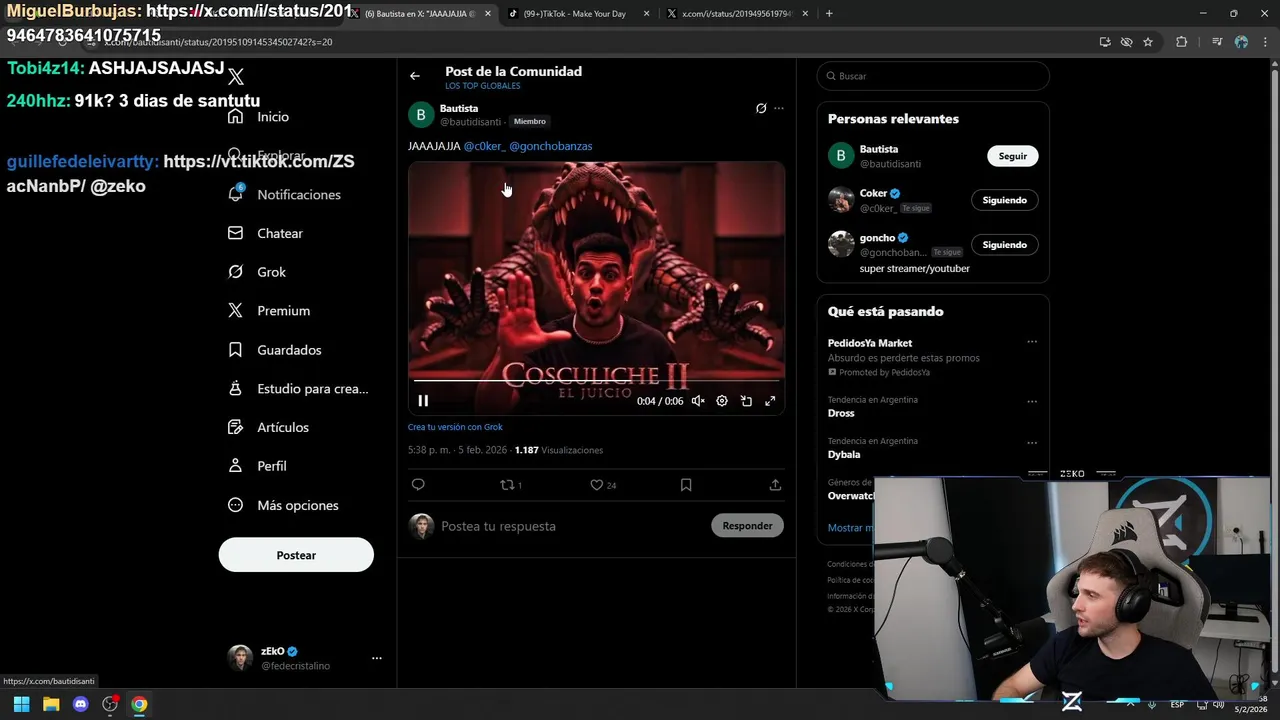Like the post with the heart icon
The image size is (1280, 720).
click(x=597, y=485)
